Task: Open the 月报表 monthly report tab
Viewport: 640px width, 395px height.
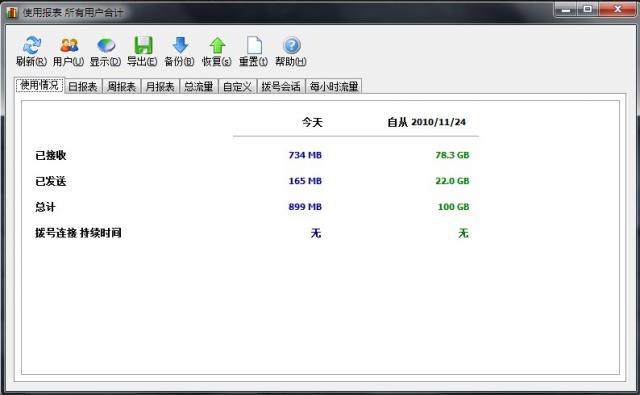Action: [x=160, y=87]
